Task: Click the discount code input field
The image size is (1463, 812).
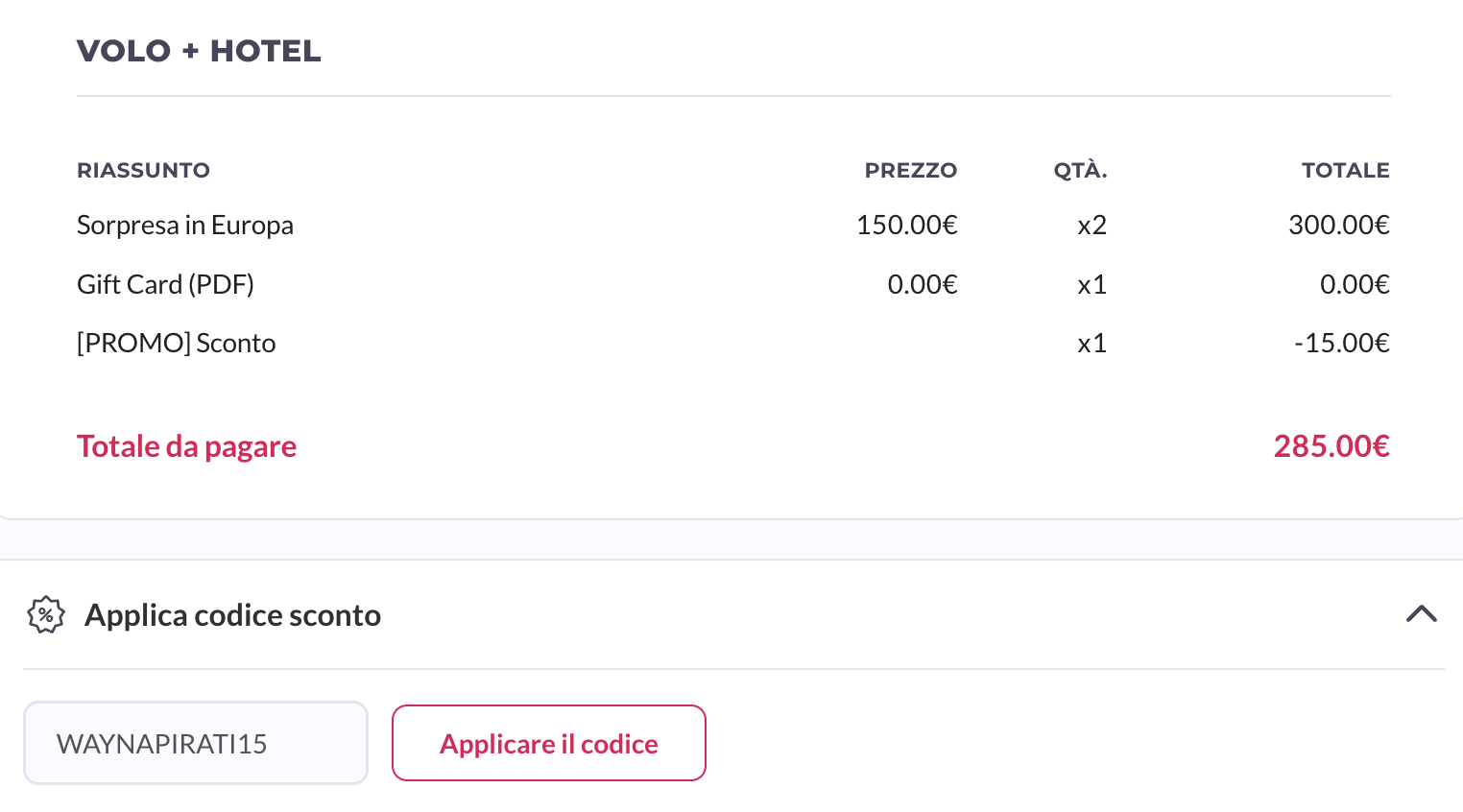Action: 196,744
